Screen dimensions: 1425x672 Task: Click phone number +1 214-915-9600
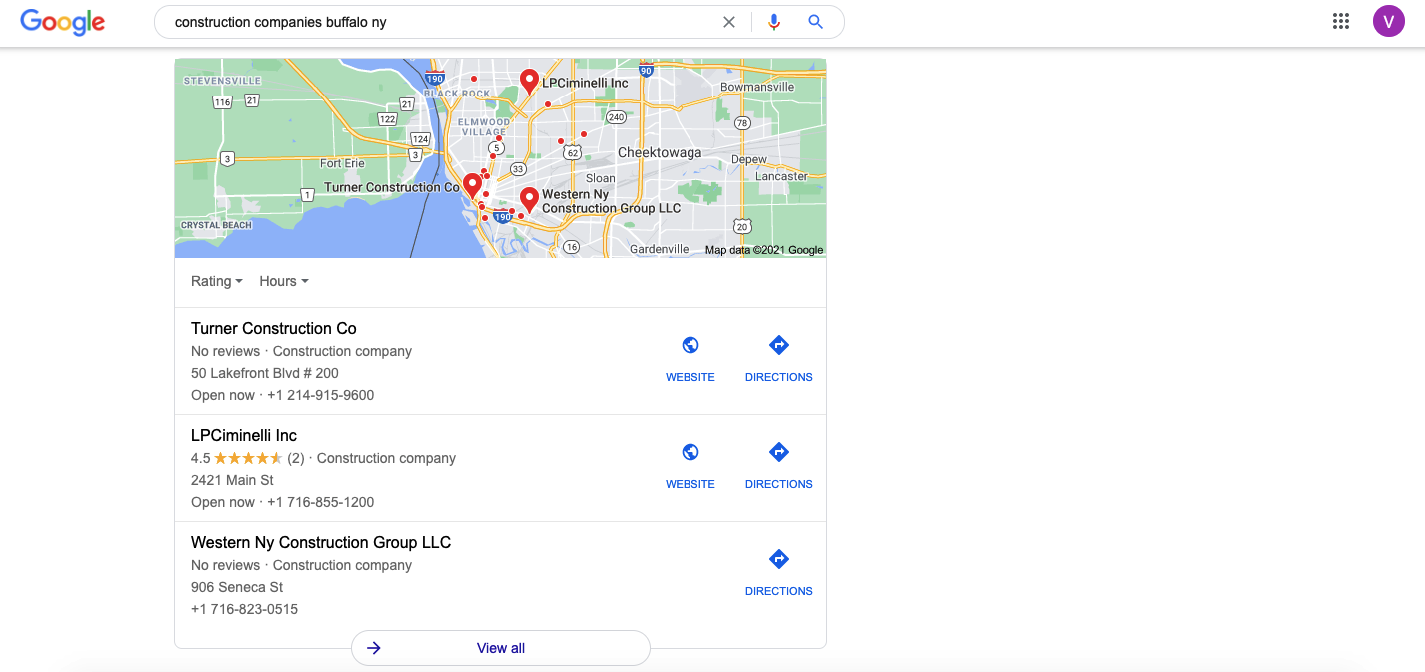(x=320, y=395)
